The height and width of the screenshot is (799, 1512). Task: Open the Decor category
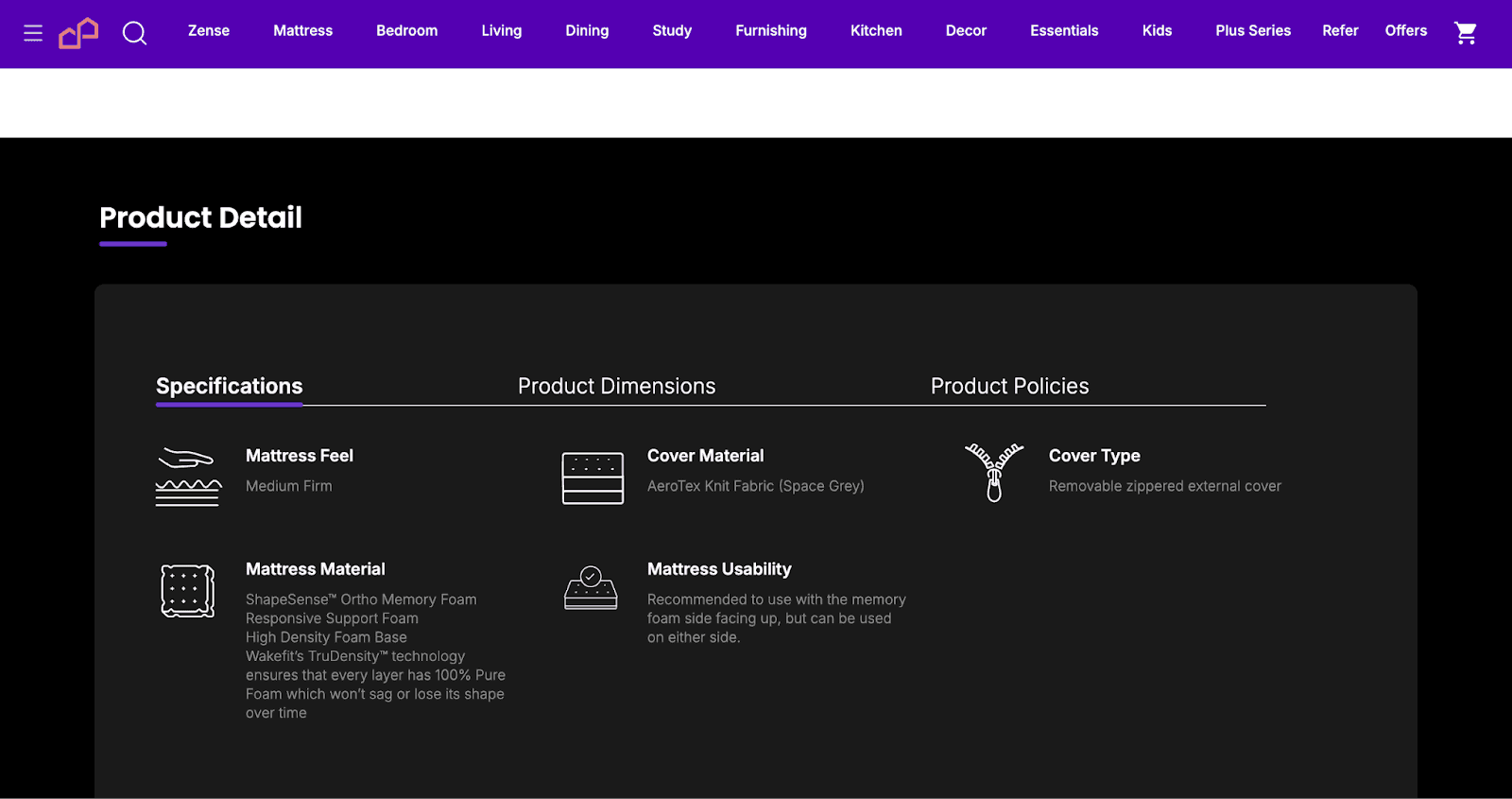(x=966, y=30)
